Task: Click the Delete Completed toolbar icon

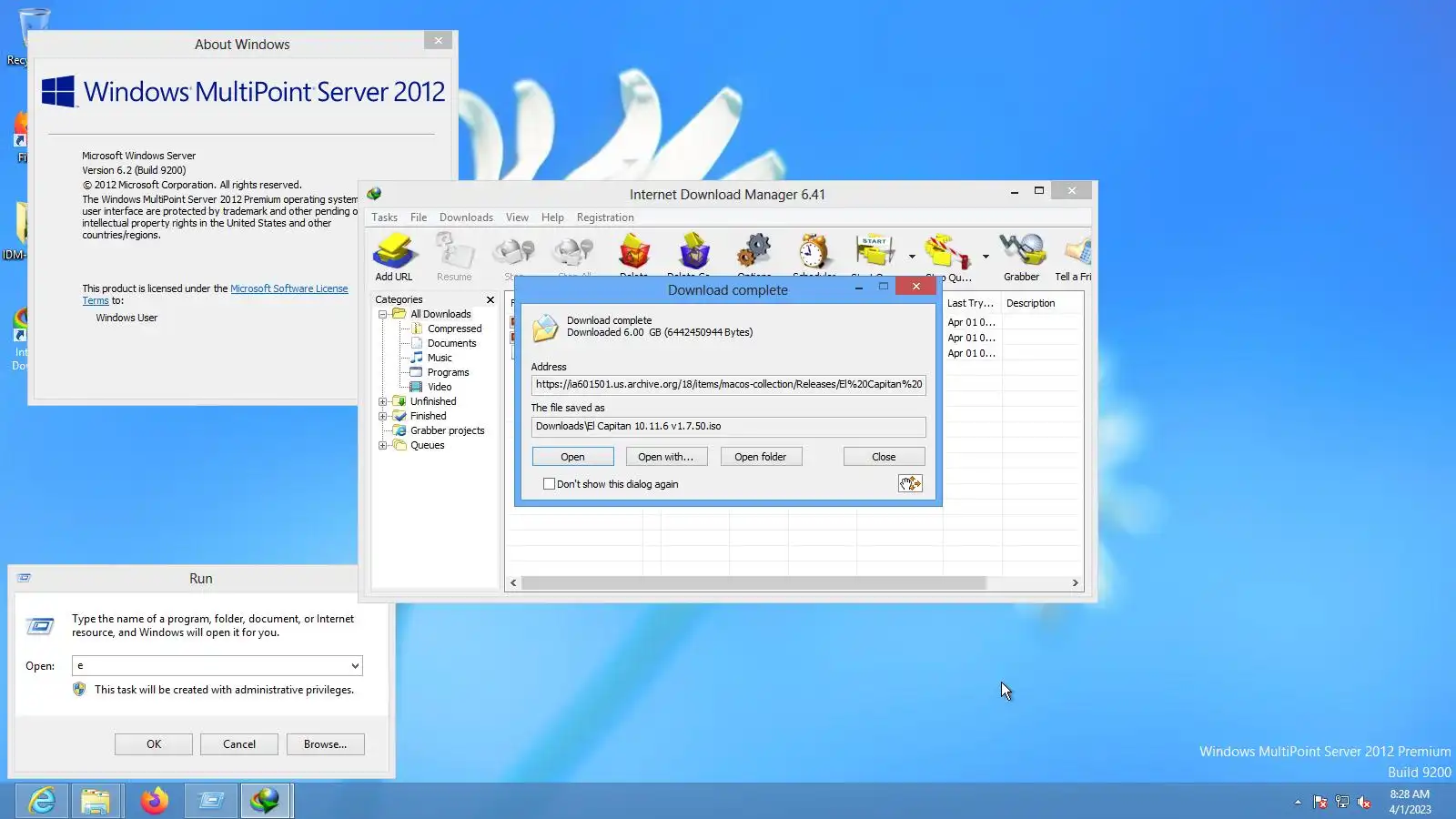Action: 693,252
